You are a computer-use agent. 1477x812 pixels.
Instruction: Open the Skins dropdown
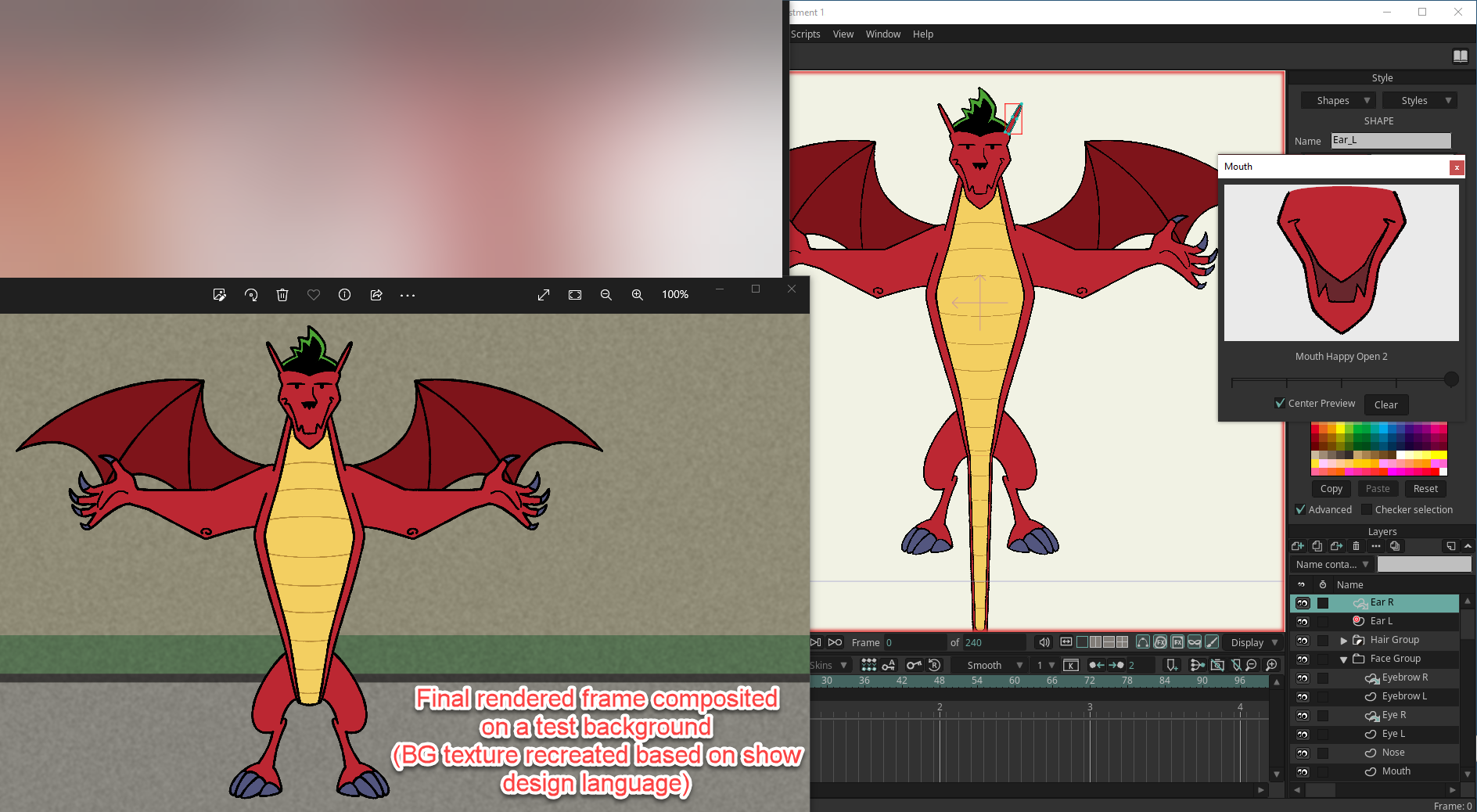[x=829, y=665]
